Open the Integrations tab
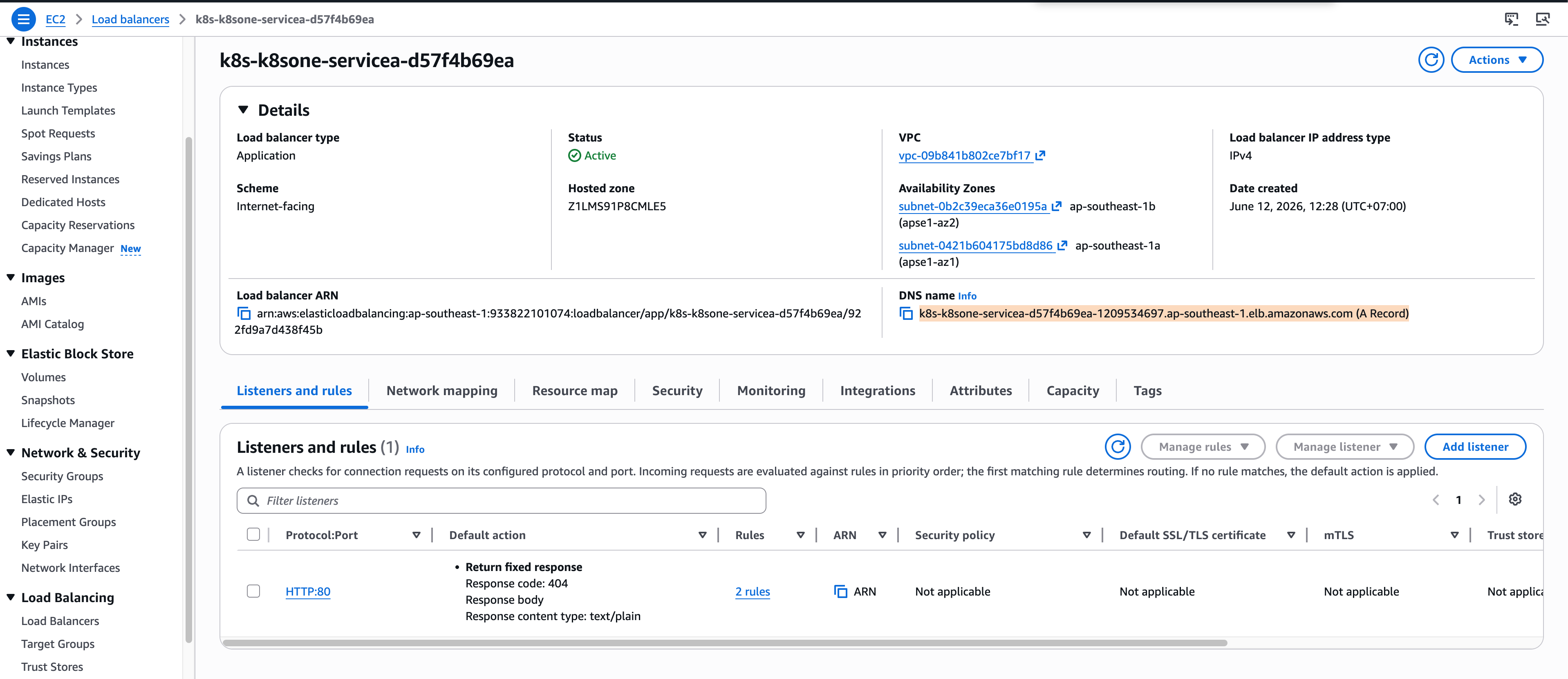The width and height of the screenshot is (1568, 679). click(x=878, y=390)
